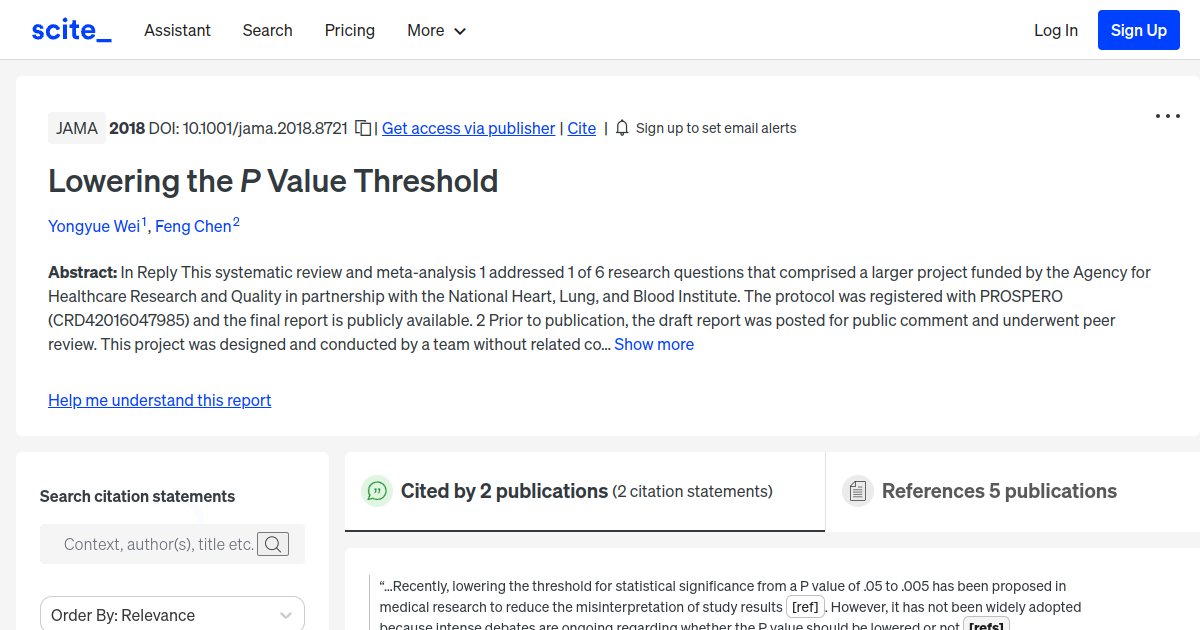Open the ellipsis more-options menu
This screenshot has height=630, width=1200.
[1167, 116]
